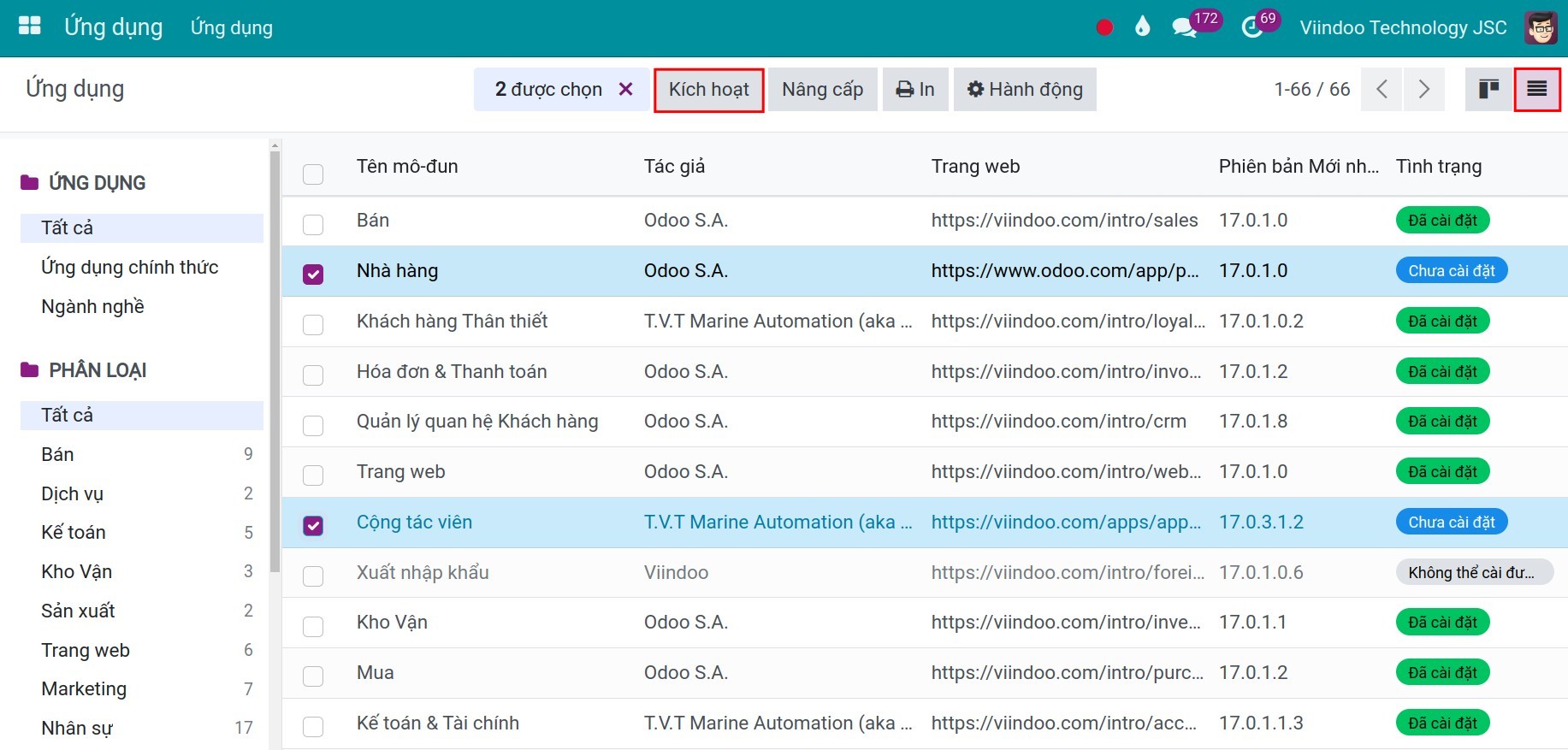This screenshot has height=750, width=1568.
Task: Open Cộng tác viên module record
Action: click(414, 522)
